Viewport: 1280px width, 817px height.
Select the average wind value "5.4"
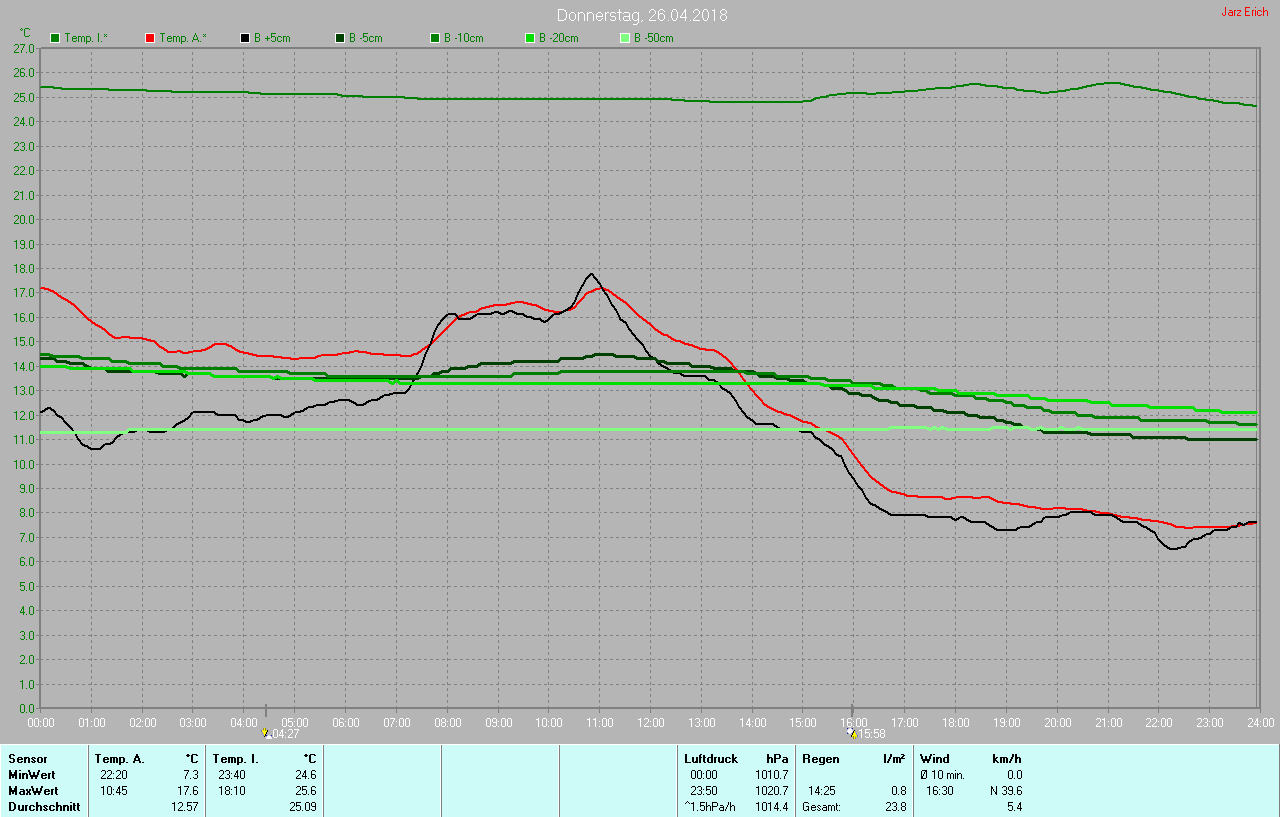click(x=1013, y=807)
